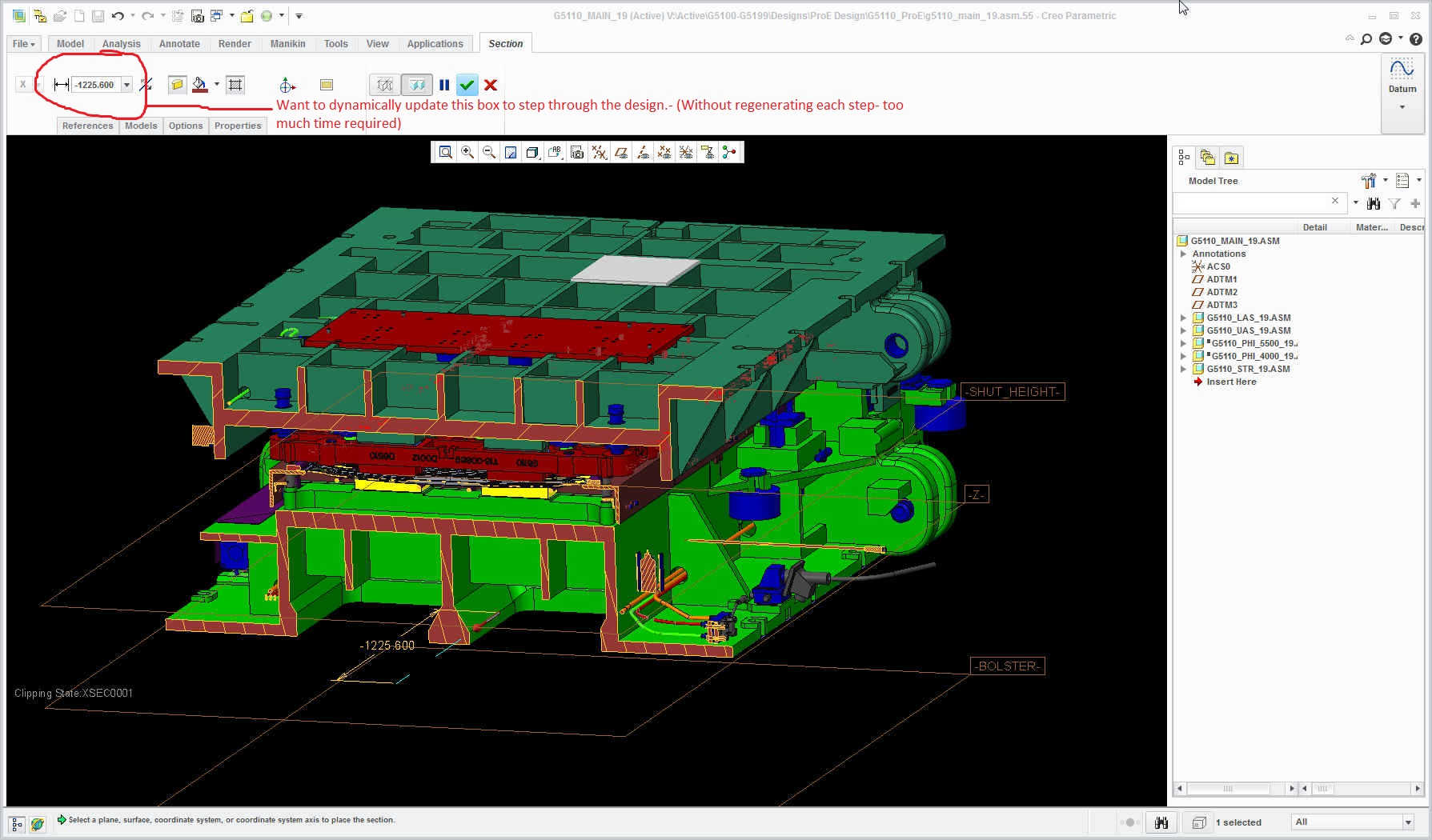Open the References panel button
Image resolution: width=1432 pixels, height=840 pixels.
(87, 126)
